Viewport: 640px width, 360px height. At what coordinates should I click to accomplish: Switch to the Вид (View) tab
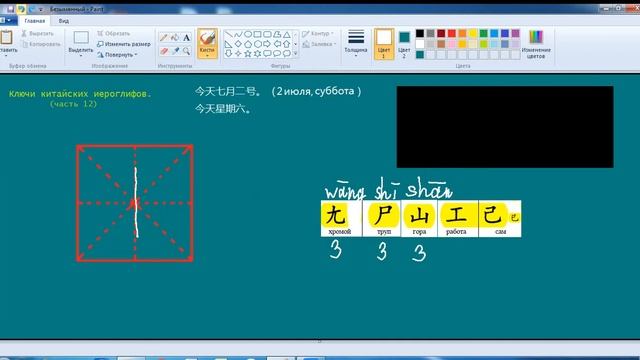coord(64,21)
